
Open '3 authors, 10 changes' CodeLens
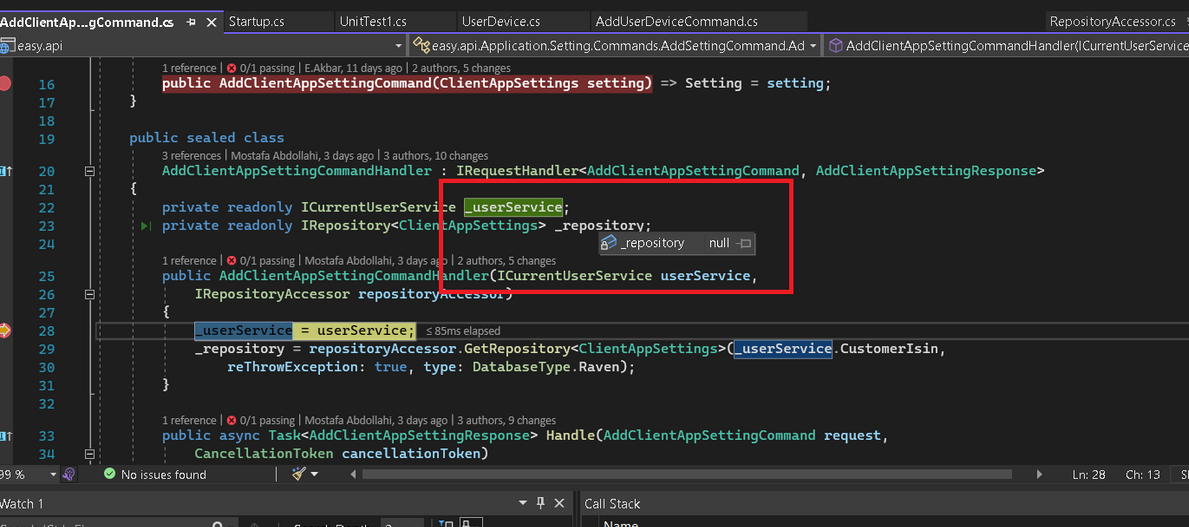pyautogui.click(x=436, y=156)
